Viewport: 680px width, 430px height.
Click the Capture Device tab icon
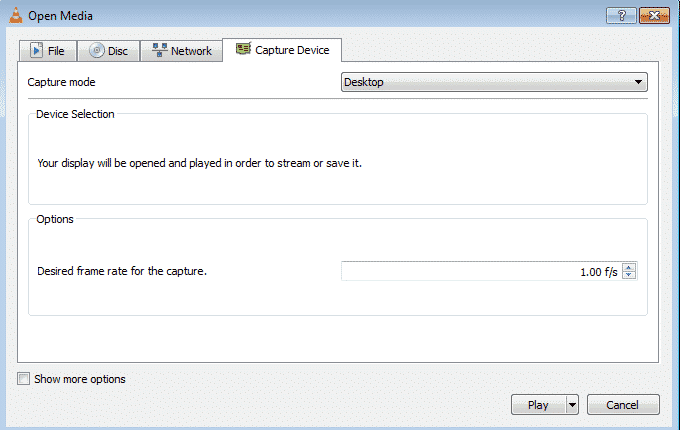pos(242,49)
